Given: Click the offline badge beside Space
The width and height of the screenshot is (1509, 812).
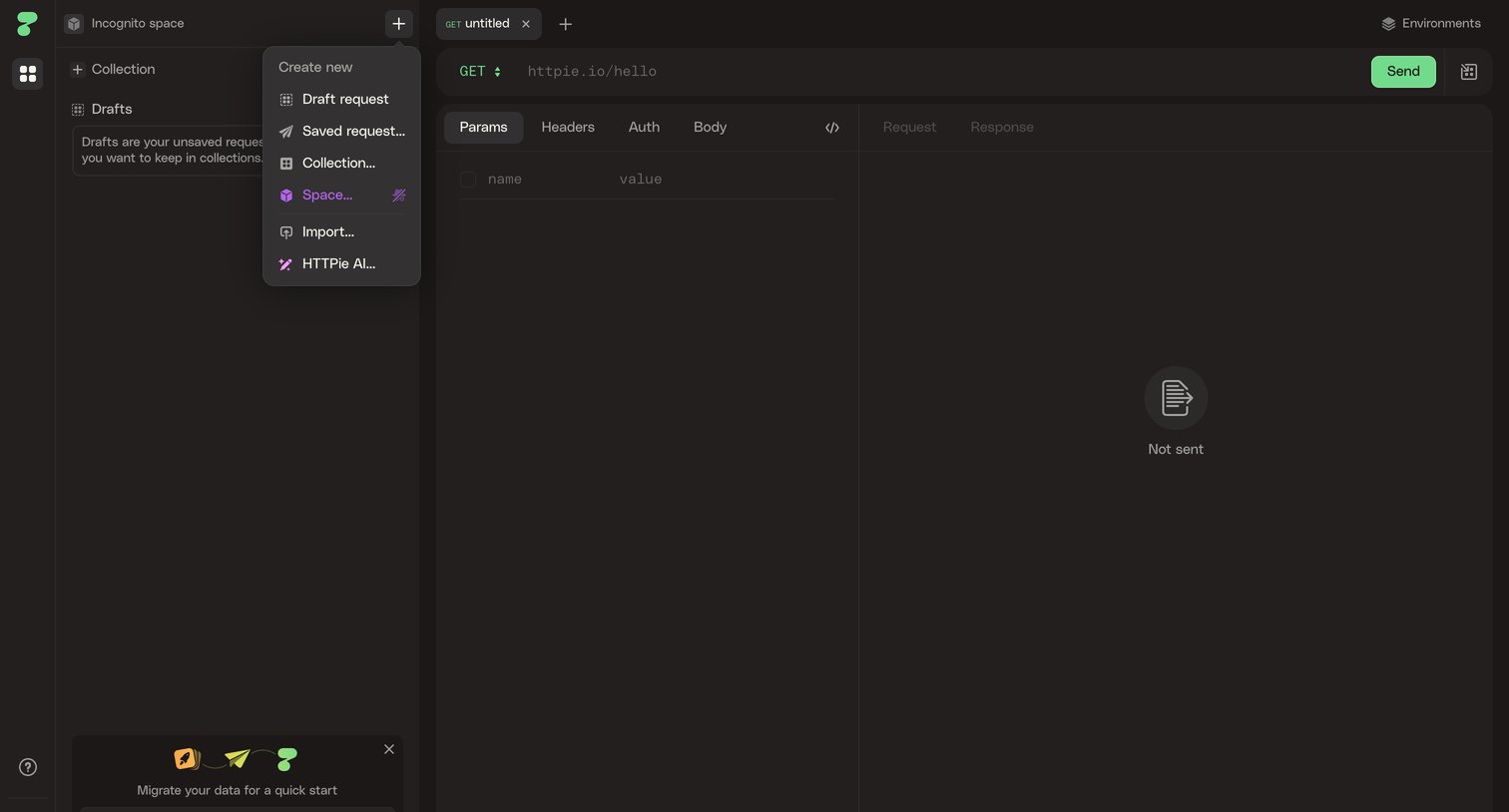Looking at the screenshot, I should [x=399, y=196].
